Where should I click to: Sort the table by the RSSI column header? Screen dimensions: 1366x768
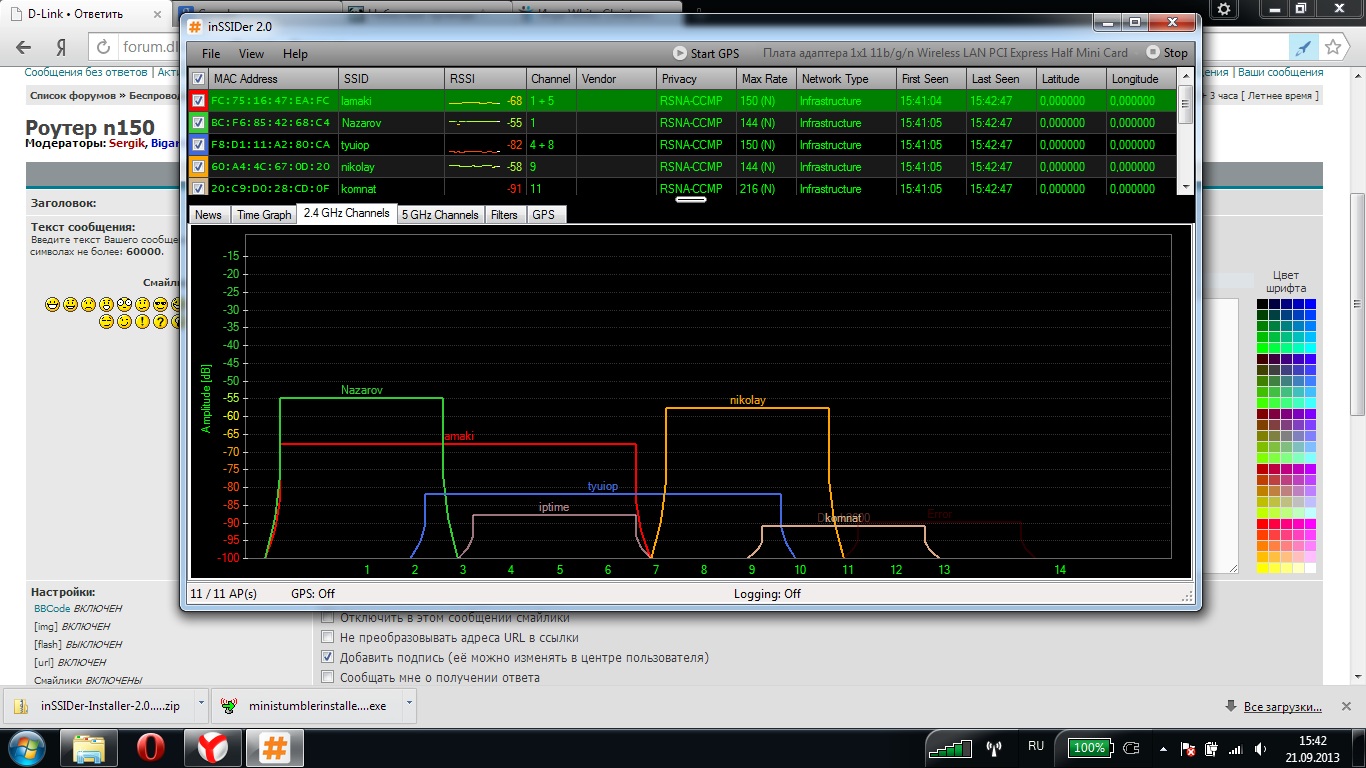[x=485, y=79]
